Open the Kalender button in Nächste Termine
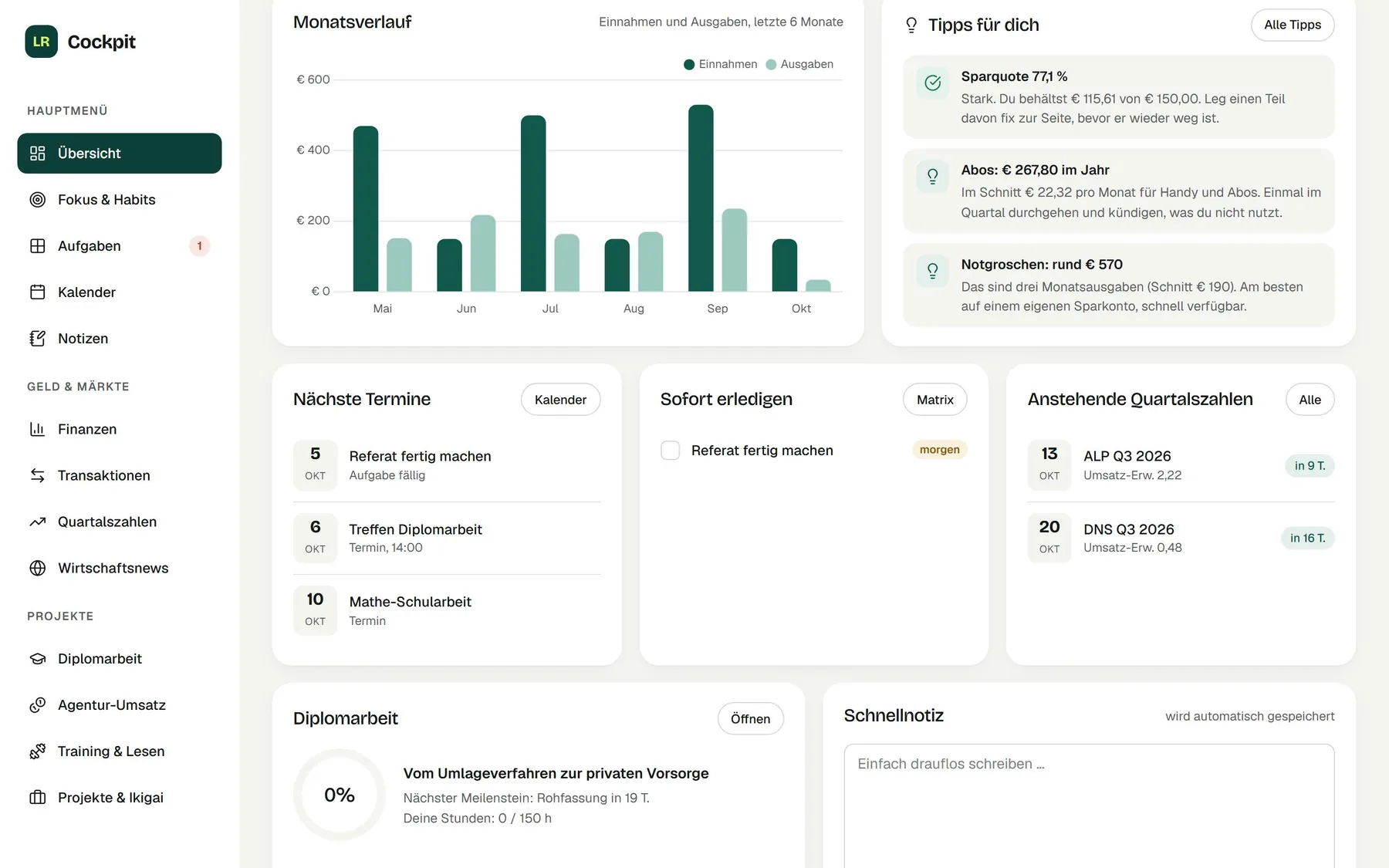 (x=560, y=400)
